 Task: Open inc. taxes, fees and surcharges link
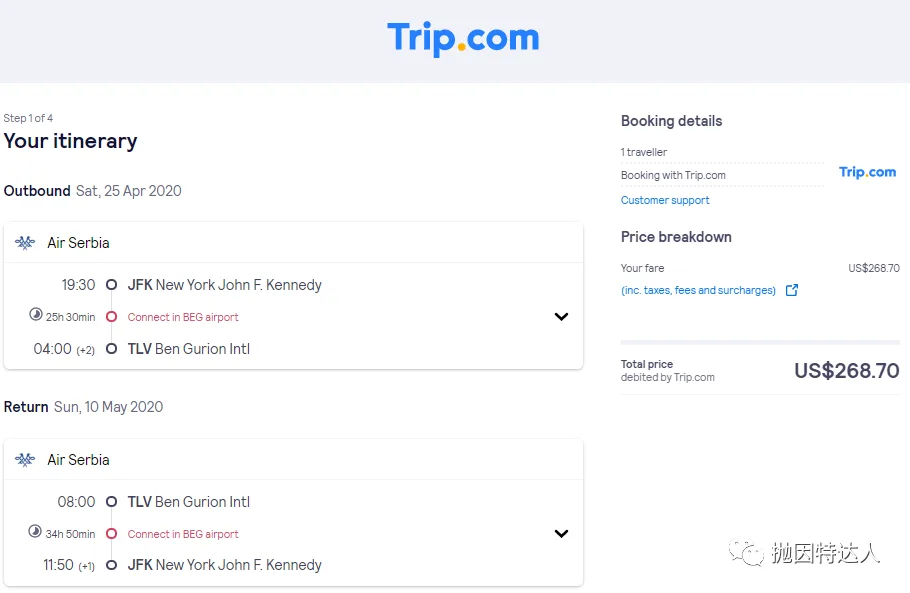coord(698,290)
